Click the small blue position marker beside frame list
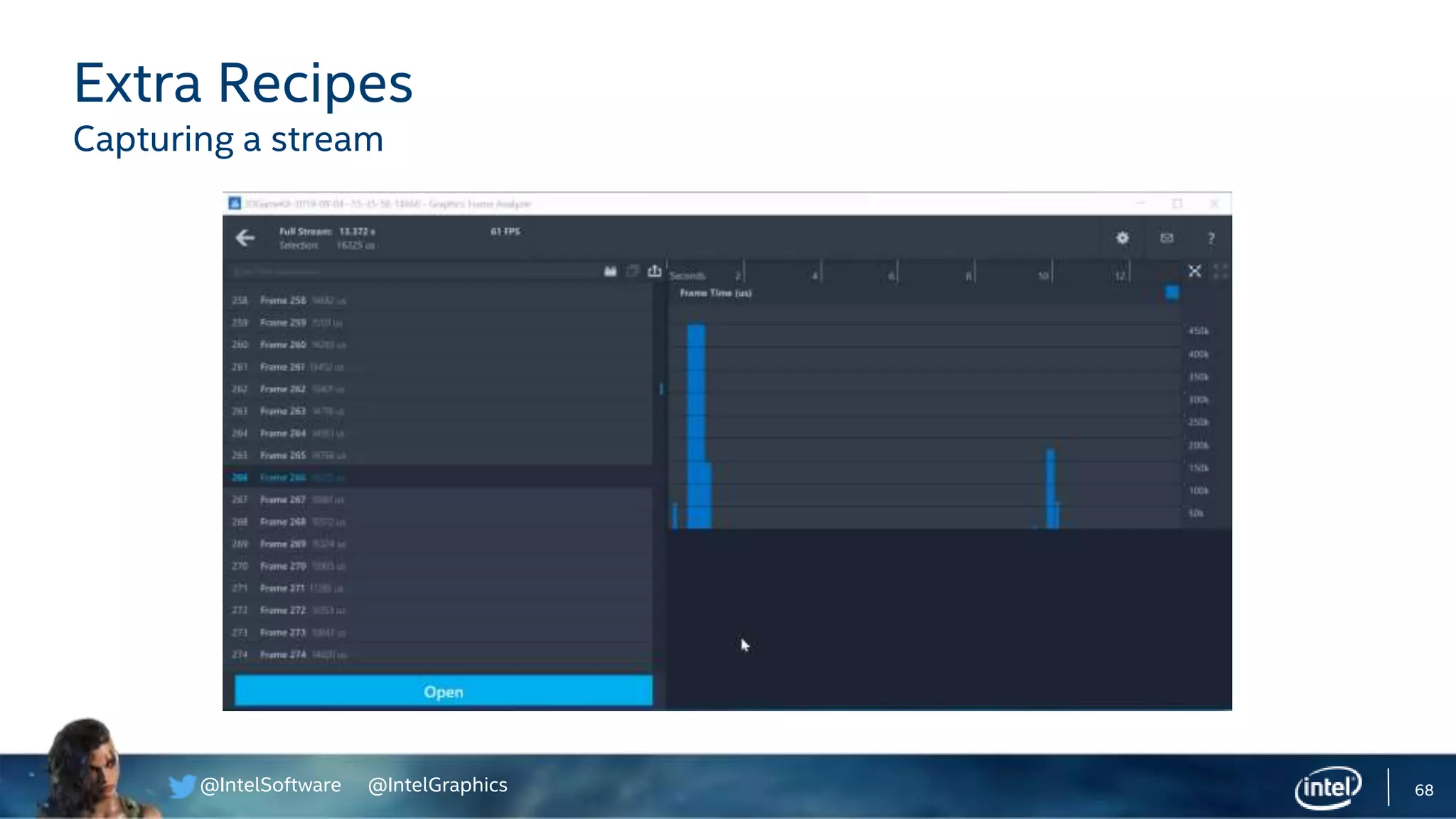1456x819 pixels. pyautogui.click(x=661, y=389)
